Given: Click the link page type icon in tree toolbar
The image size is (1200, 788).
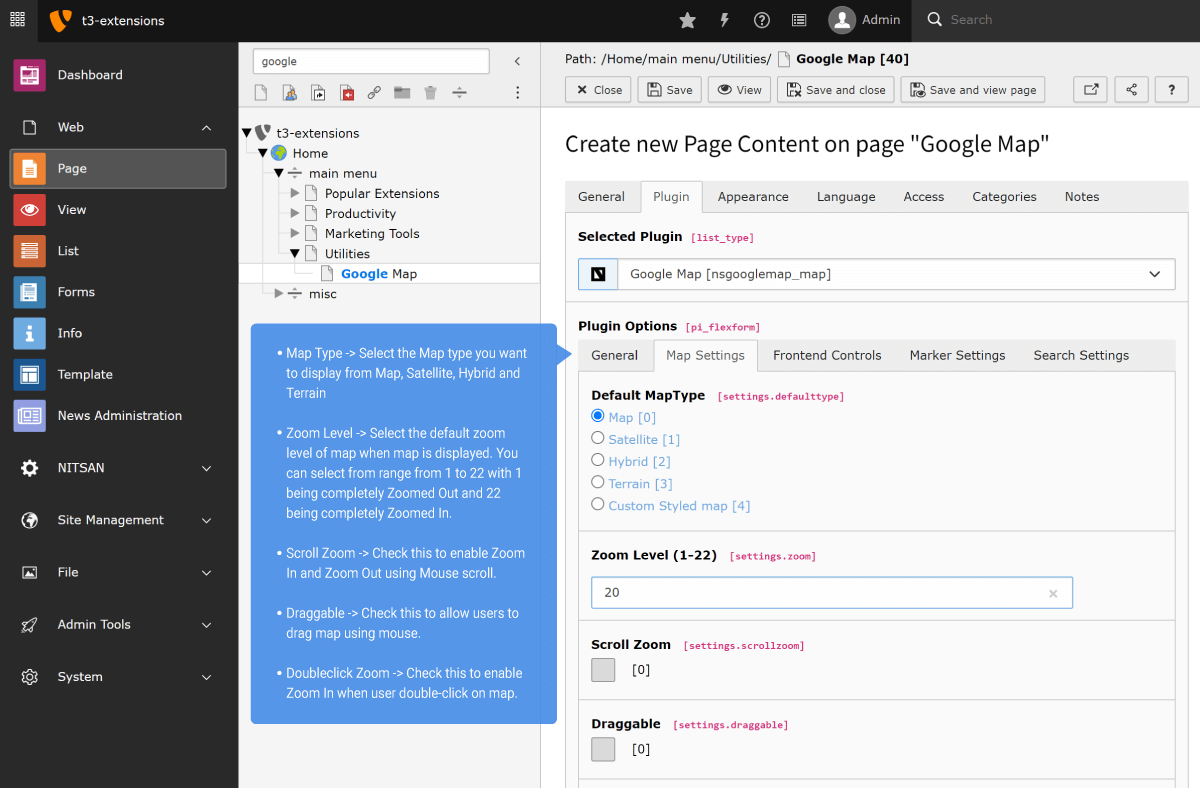Looking at the screenshot, I should (374, 93).
